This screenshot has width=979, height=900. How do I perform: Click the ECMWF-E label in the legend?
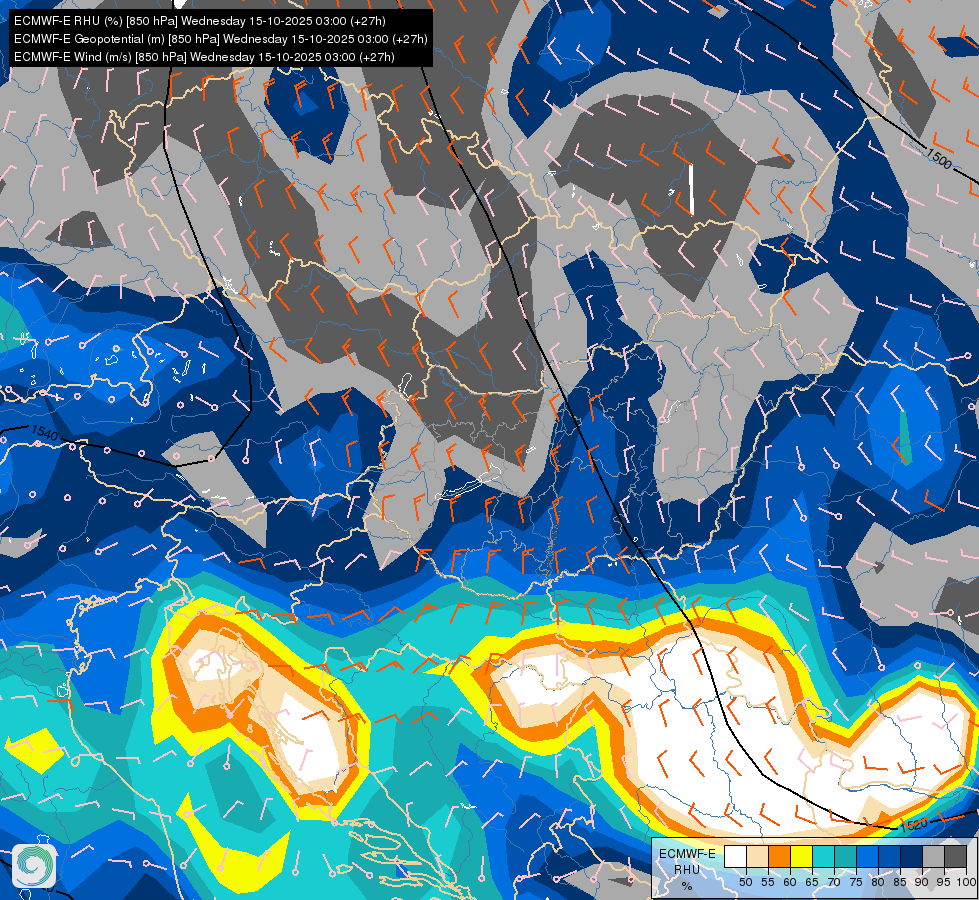click(687, 854)
